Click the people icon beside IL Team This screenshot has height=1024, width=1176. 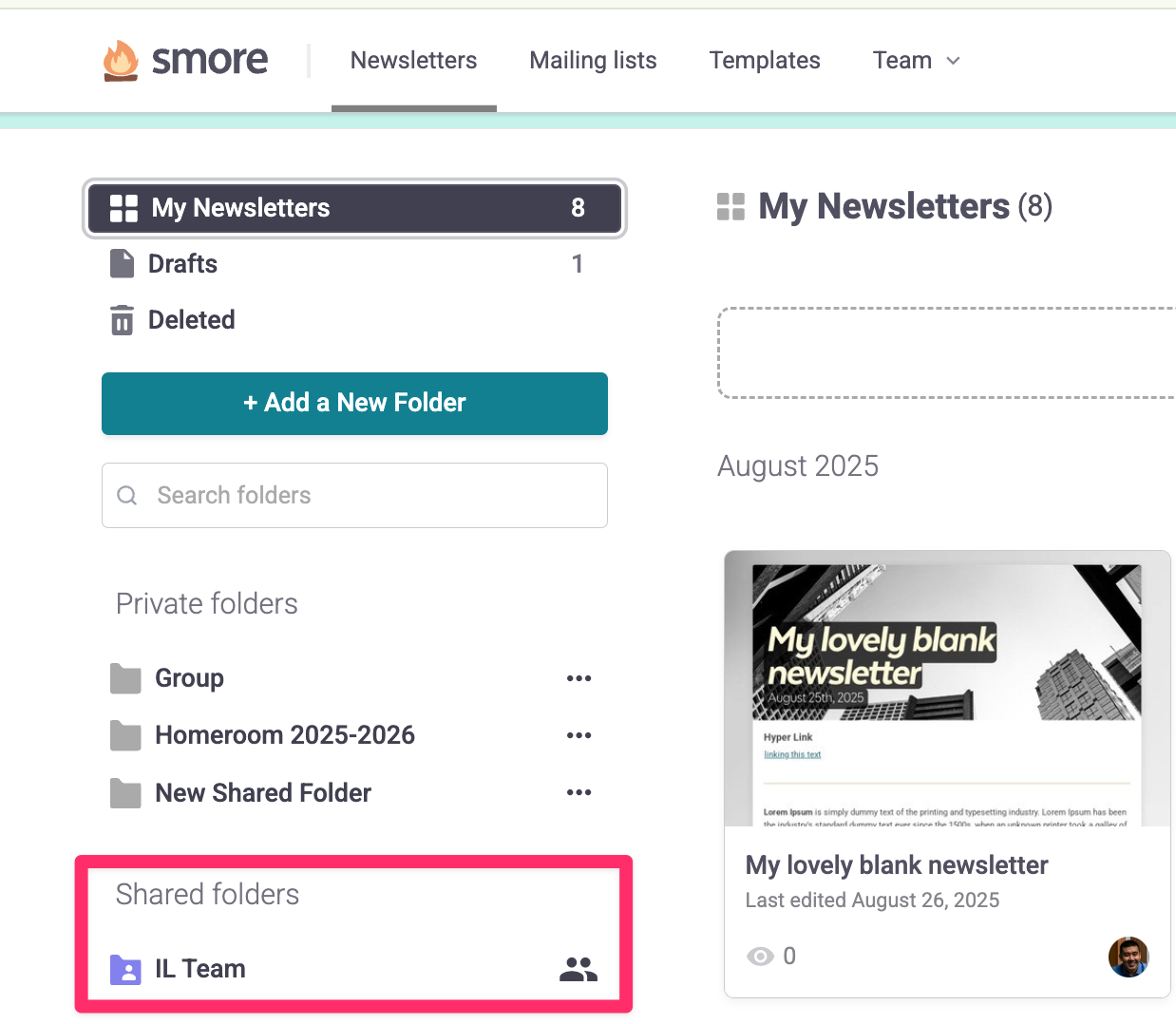coord(578,969)
